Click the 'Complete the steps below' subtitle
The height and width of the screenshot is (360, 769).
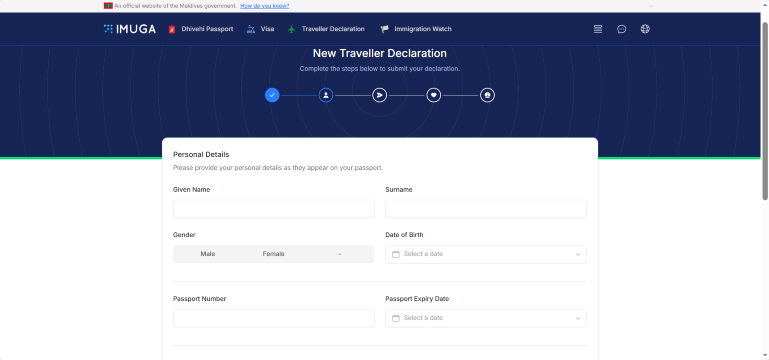380,69
